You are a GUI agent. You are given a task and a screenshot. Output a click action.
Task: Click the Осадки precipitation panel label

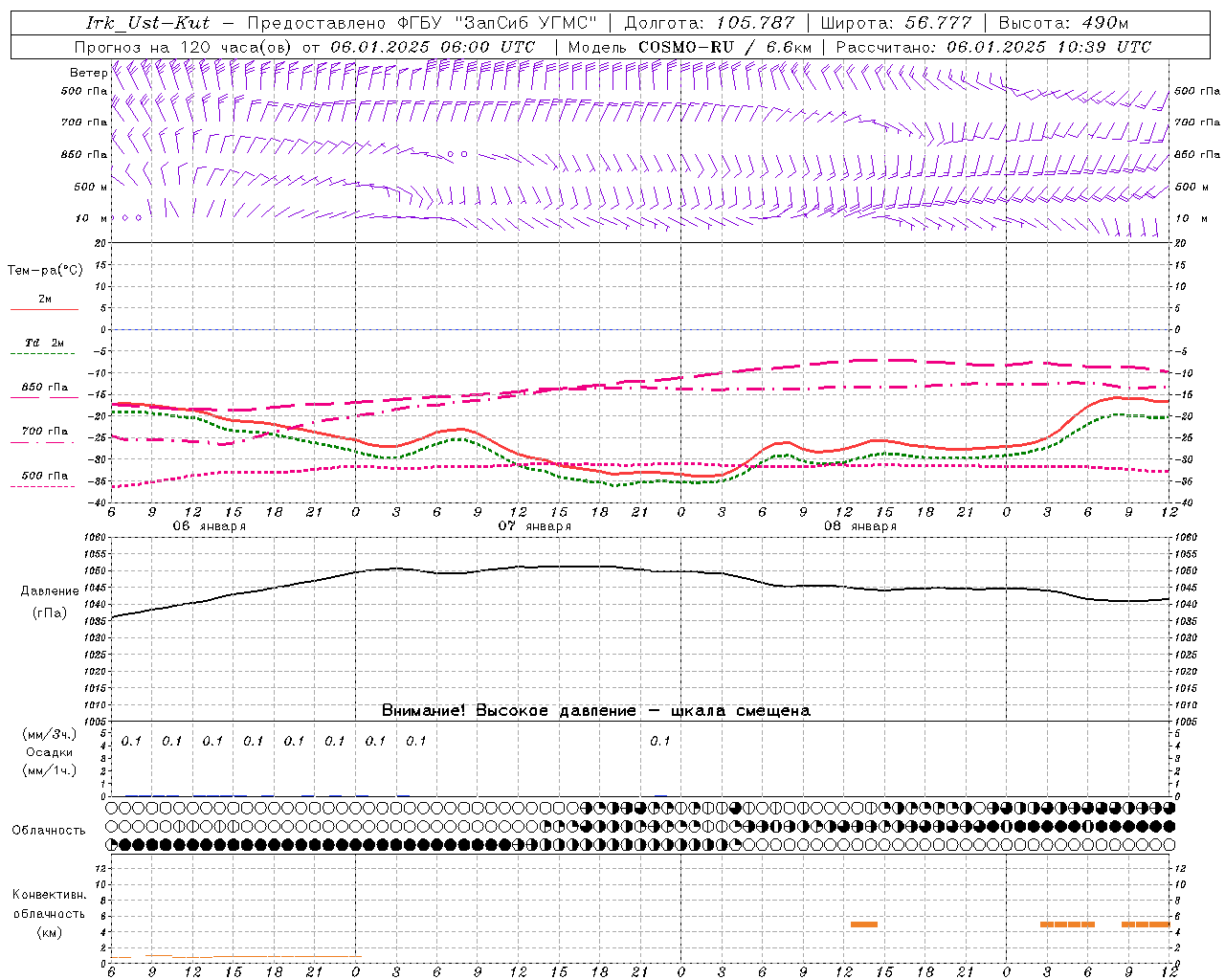pos(50,752)
